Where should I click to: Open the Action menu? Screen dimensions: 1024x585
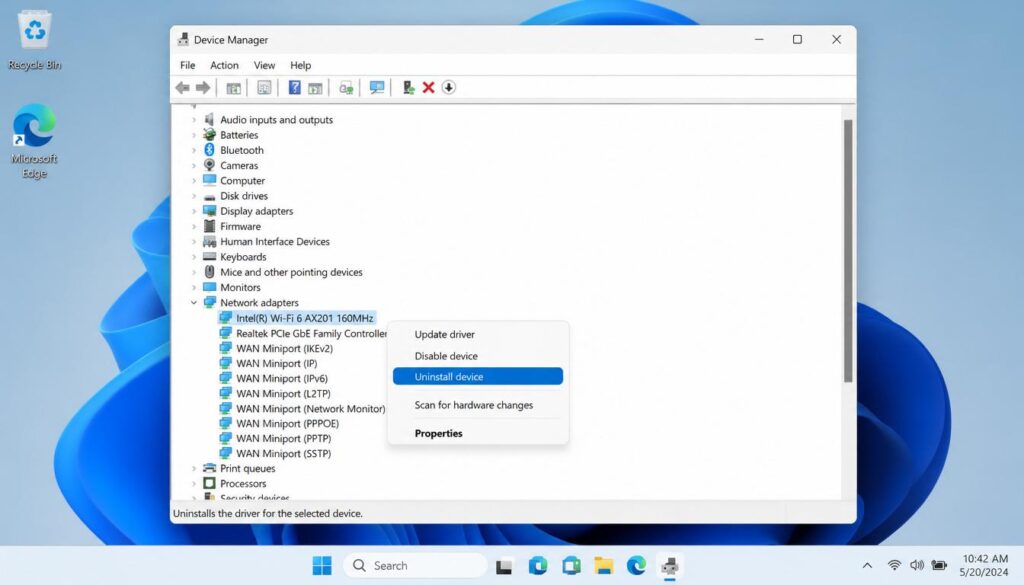tap(224, 65)
